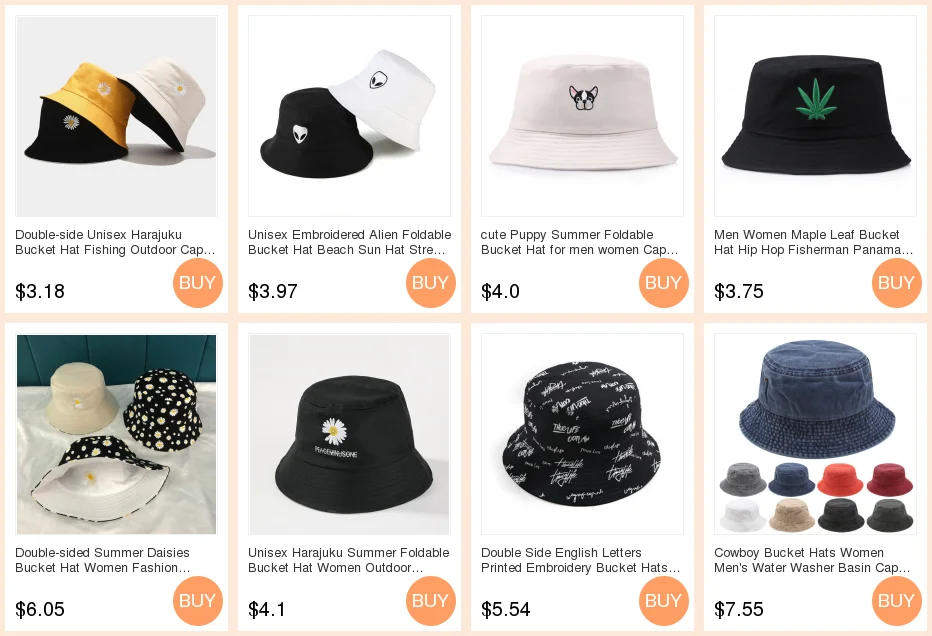Click BUY for the $3.97 alien hat
The image size is (932, 636).
pos(431,282)
